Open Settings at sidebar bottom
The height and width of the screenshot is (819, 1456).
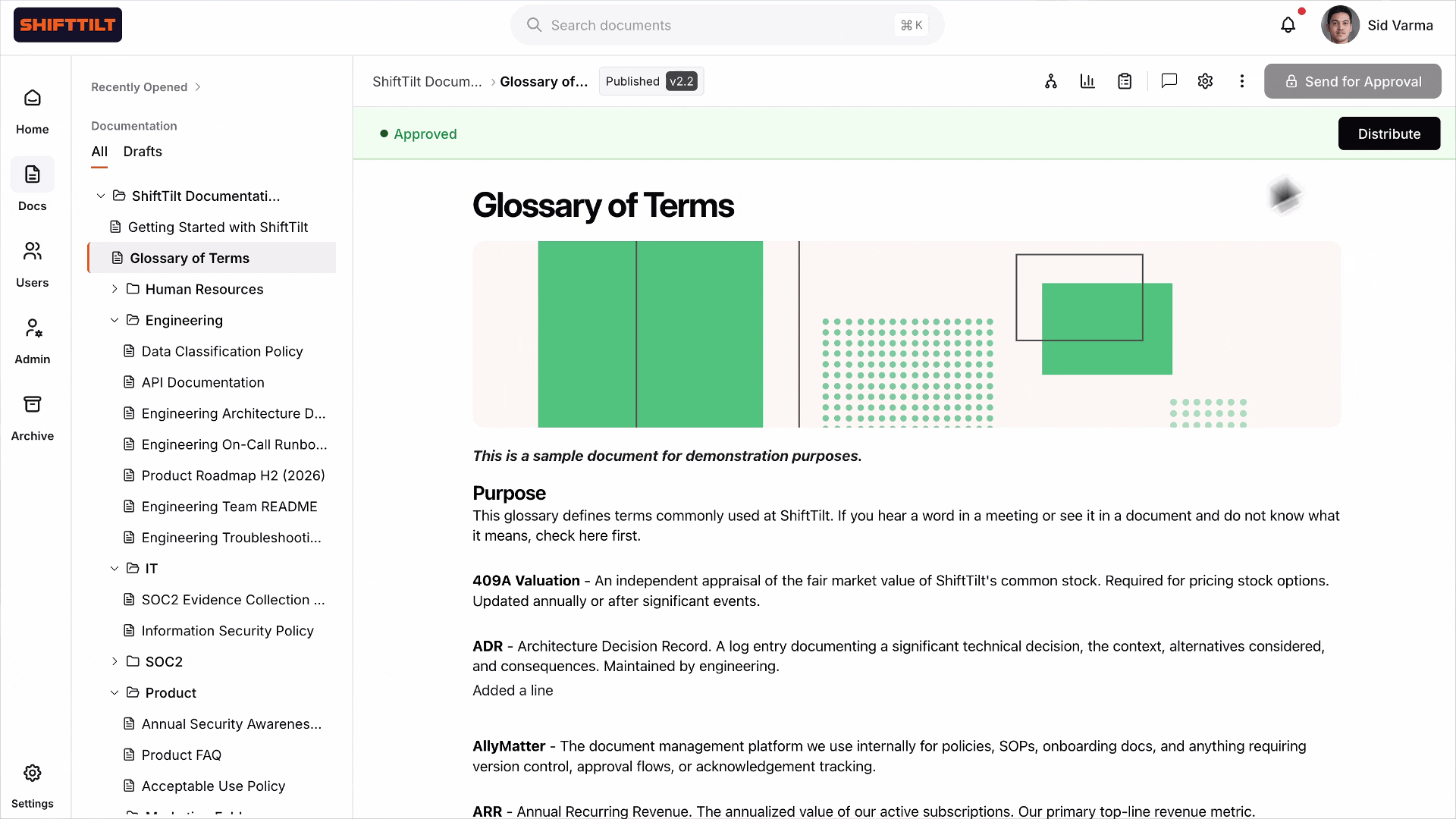click(x=33, y=786)
